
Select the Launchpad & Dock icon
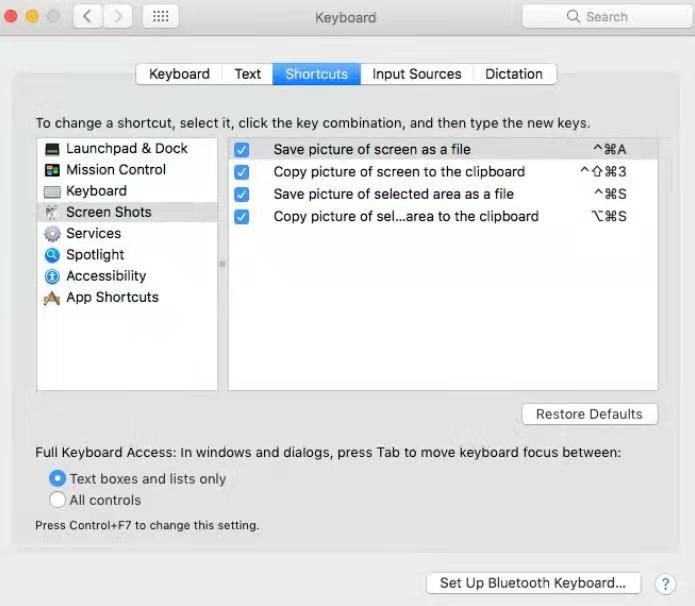point(52,149)
